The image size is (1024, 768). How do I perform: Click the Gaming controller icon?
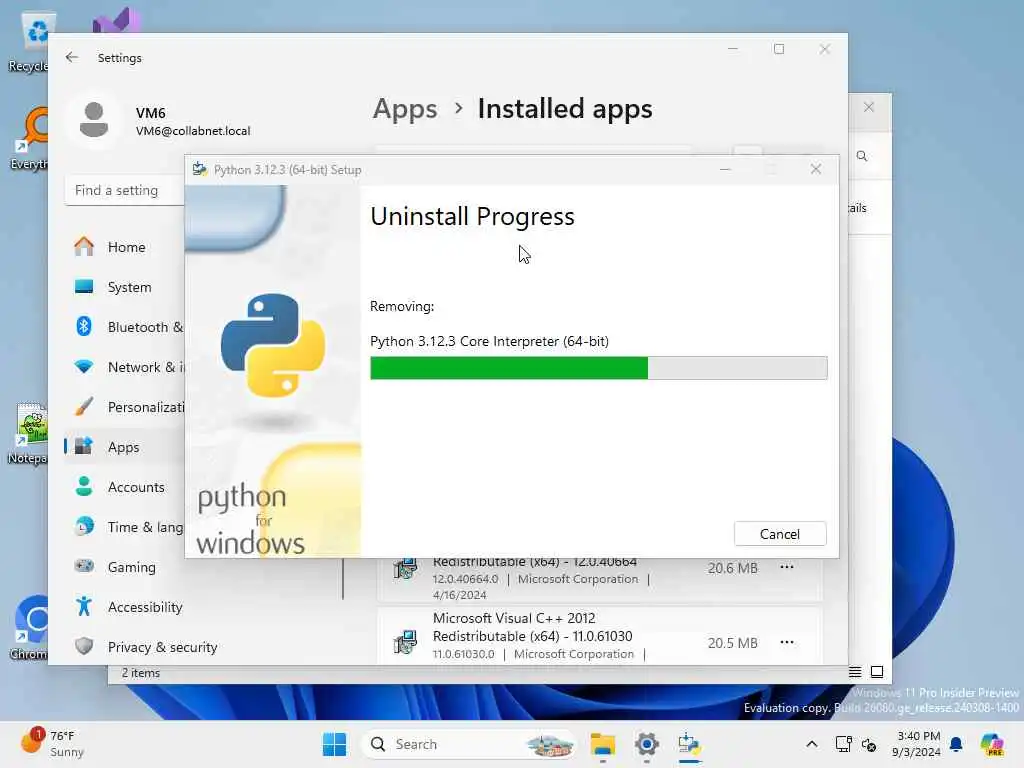tap(84, 566)
